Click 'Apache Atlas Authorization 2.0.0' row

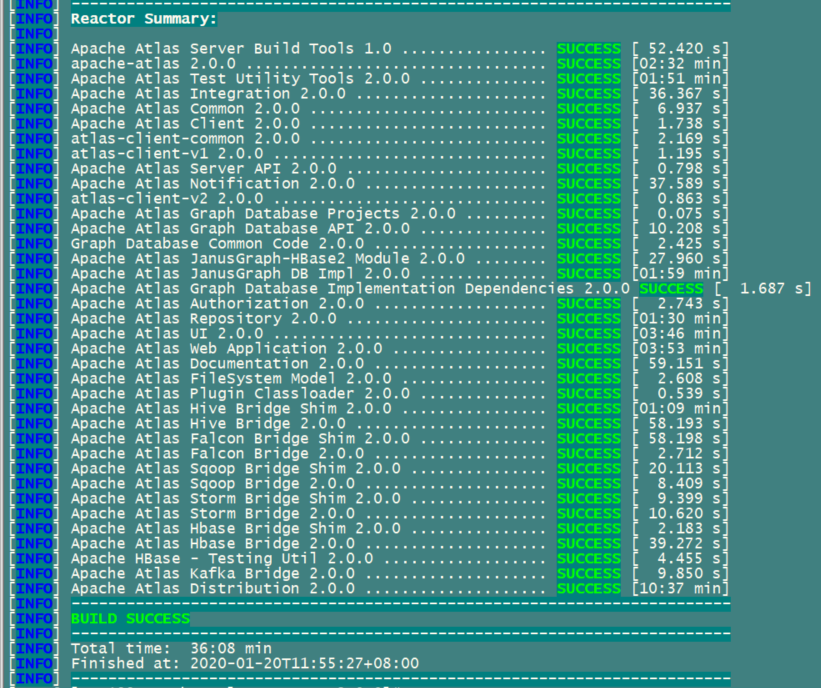(x=217, y=304)
